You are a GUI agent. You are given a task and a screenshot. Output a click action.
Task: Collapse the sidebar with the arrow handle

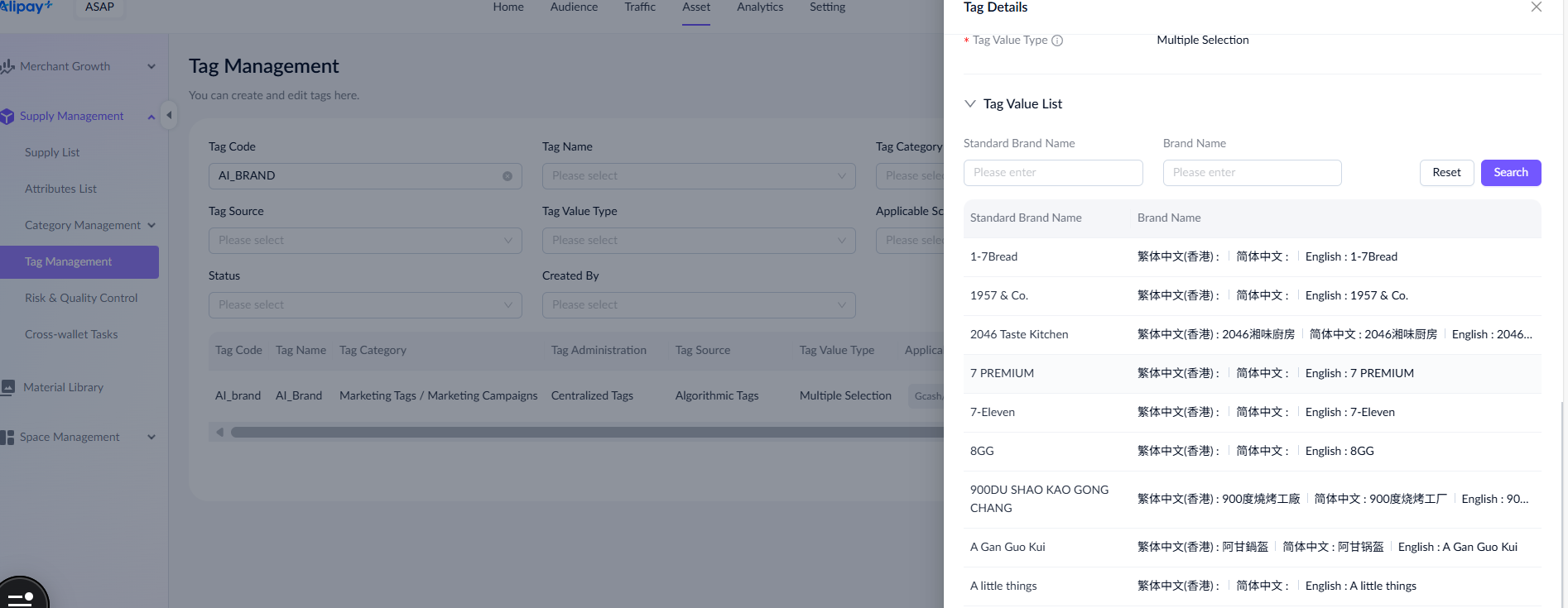point(169,115)
